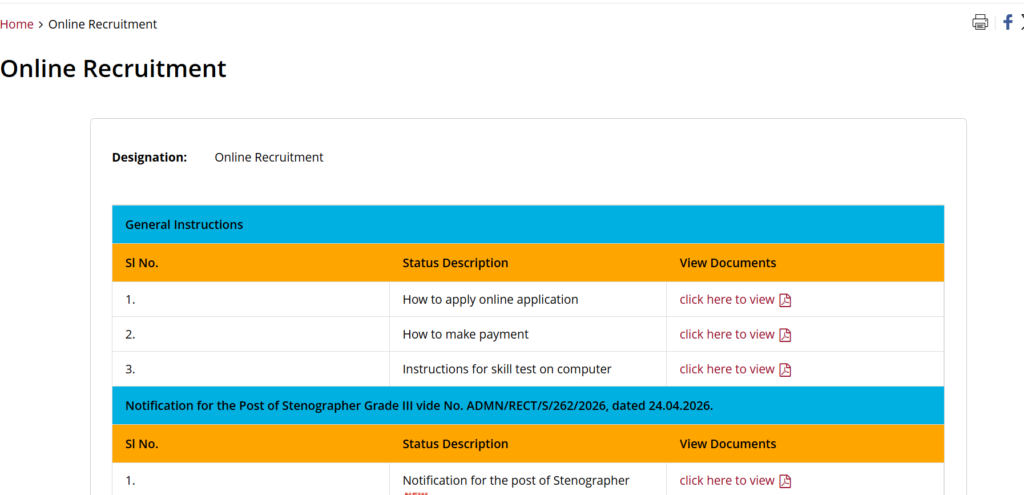The image size is (1024, 495).
Task: Click the Designation label
Action: pyautogui.click(x=149, y=157)
